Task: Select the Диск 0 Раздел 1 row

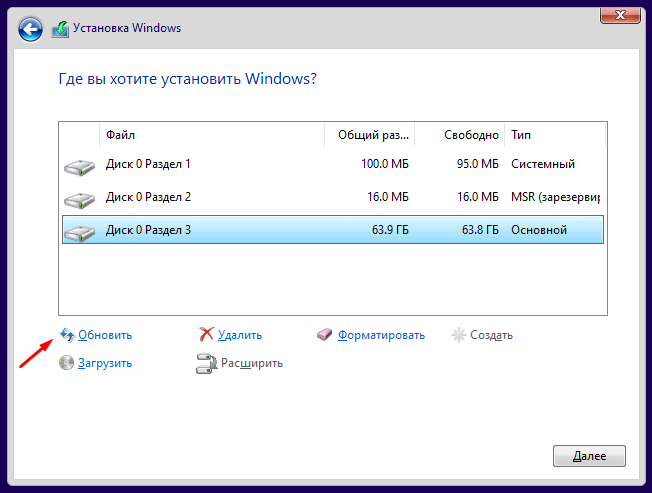Action: tap(333, 164)
